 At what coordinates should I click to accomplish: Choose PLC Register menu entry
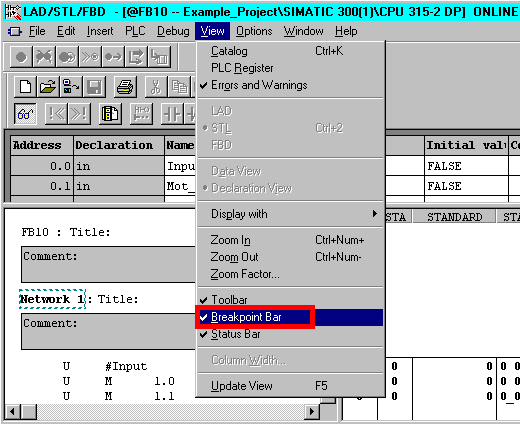tap(290, 68)
